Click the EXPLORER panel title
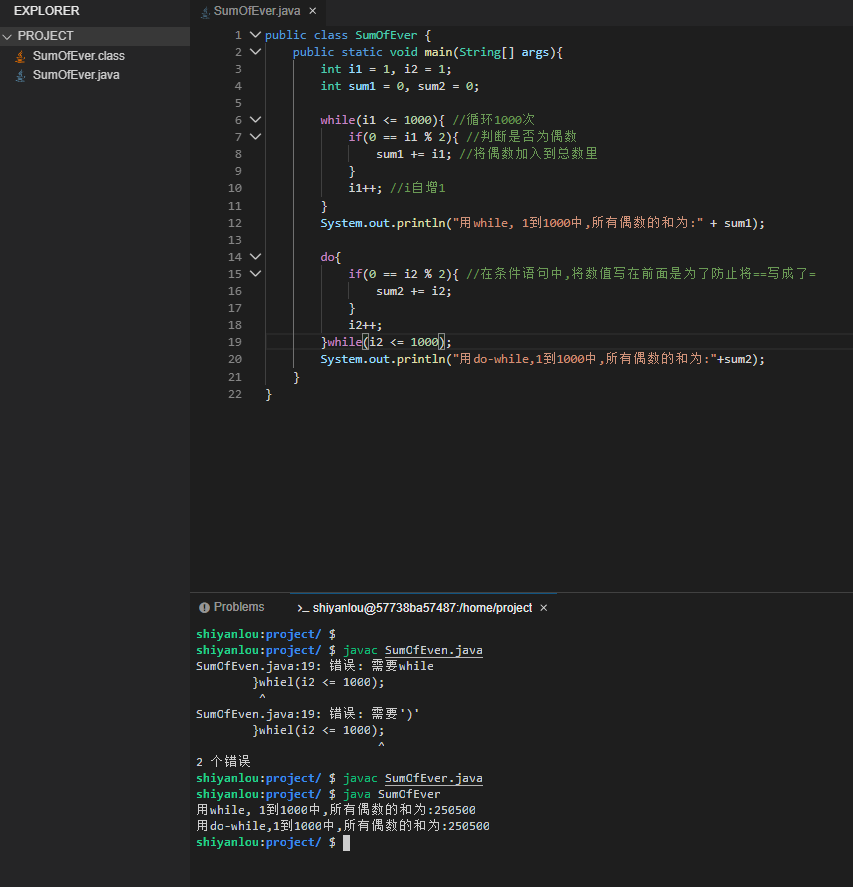The width and height of the screenshot is (853, 887). [x=46, y=11]
